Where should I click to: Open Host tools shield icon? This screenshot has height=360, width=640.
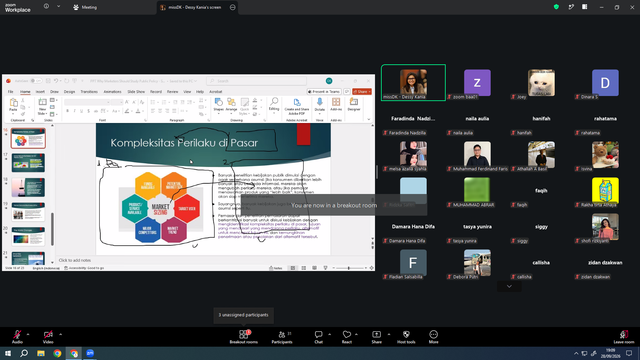[406, 336]
